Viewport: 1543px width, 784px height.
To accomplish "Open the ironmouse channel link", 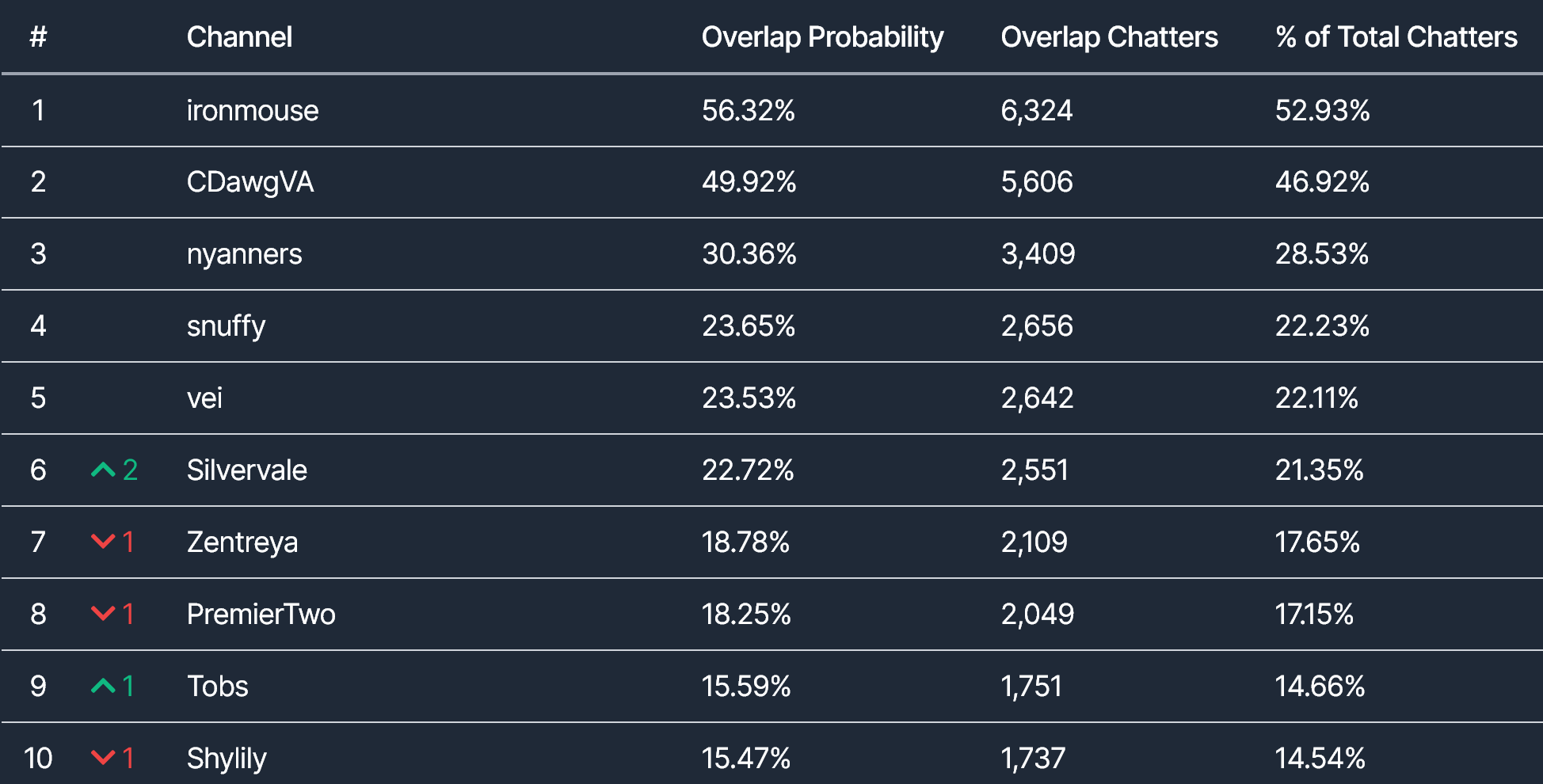I will point(253,111).
